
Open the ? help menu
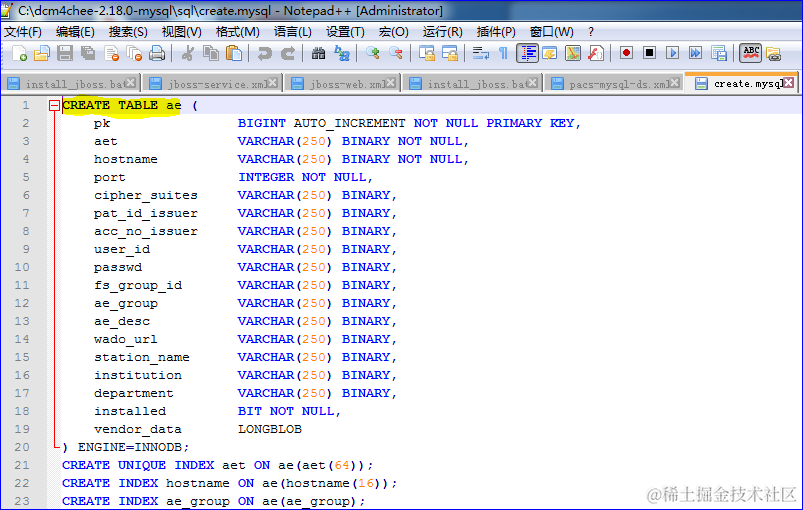pyautogui.click(x=590, y=32)
